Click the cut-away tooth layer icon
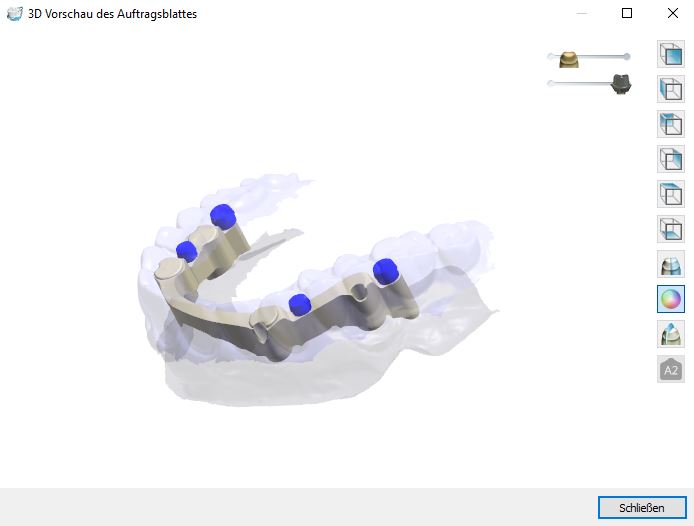The width and height of the screenshot is (694, 526). click(x=671, y=334)
